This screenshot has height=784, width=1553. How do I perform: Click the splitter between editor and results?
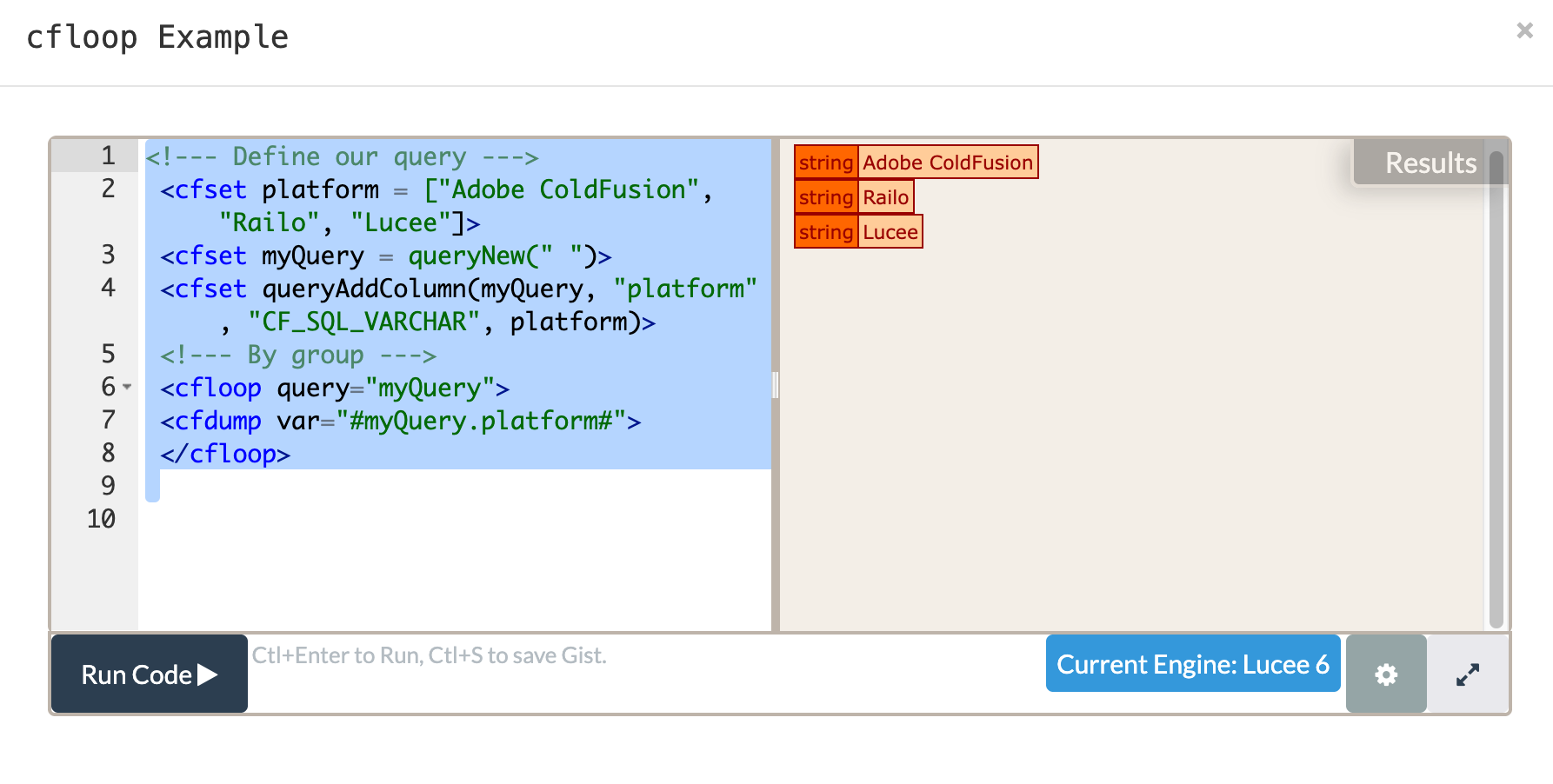point(775,384)
